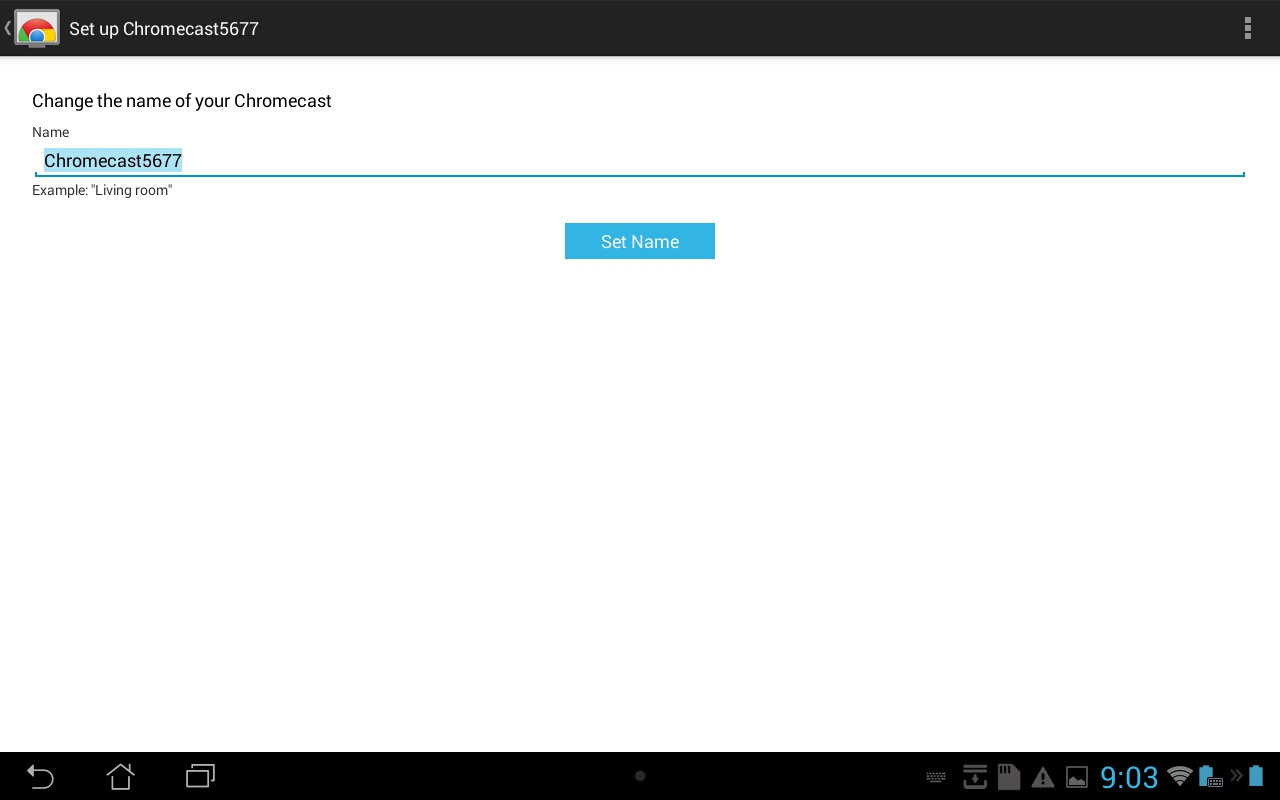
Task: Tap the Wi-Fi signal status icon
Action: (x=1180, y=776)
